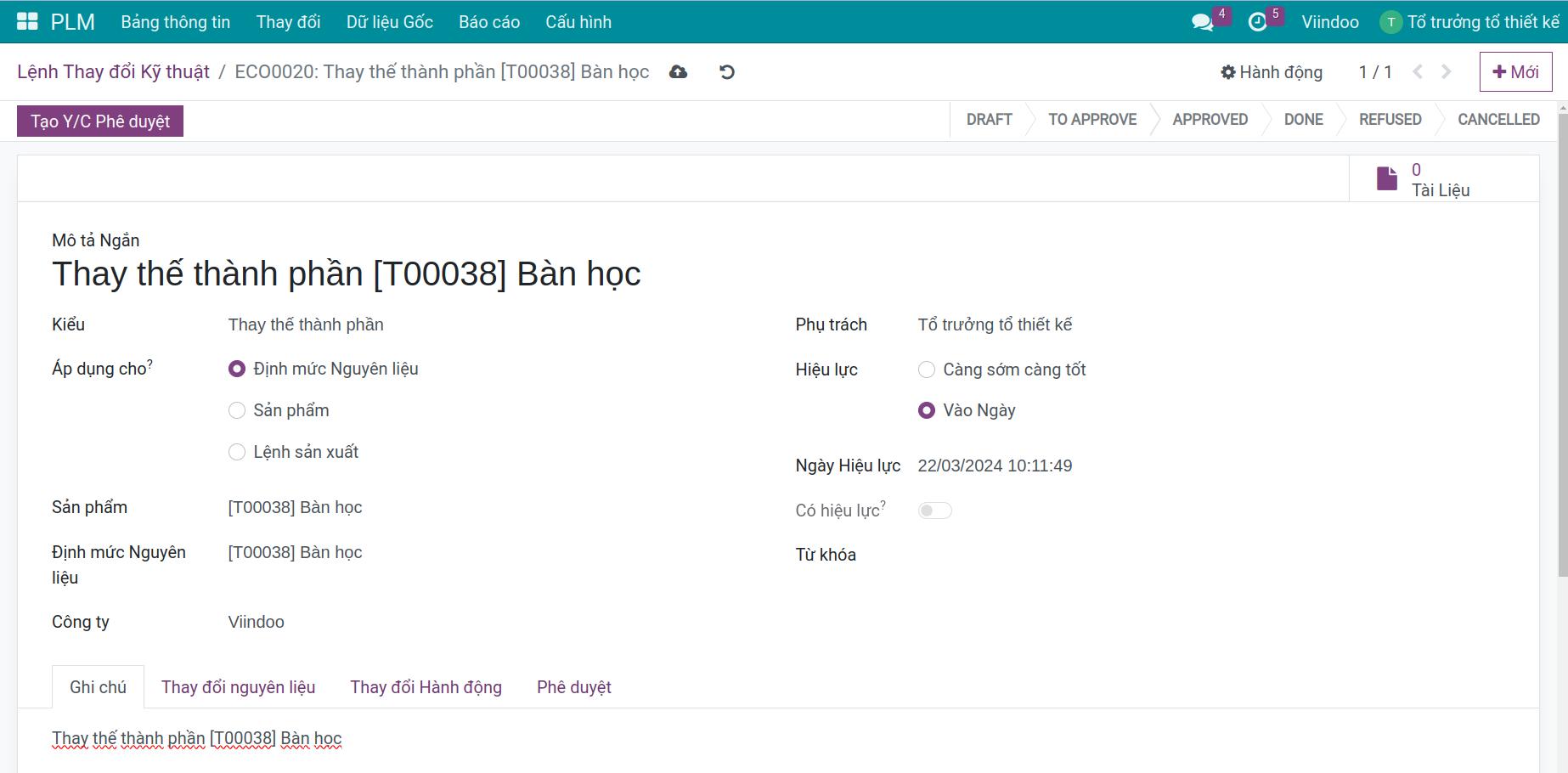Select Lệnh sản xuất radio option
1568x773 pixels.
point(237,452)
